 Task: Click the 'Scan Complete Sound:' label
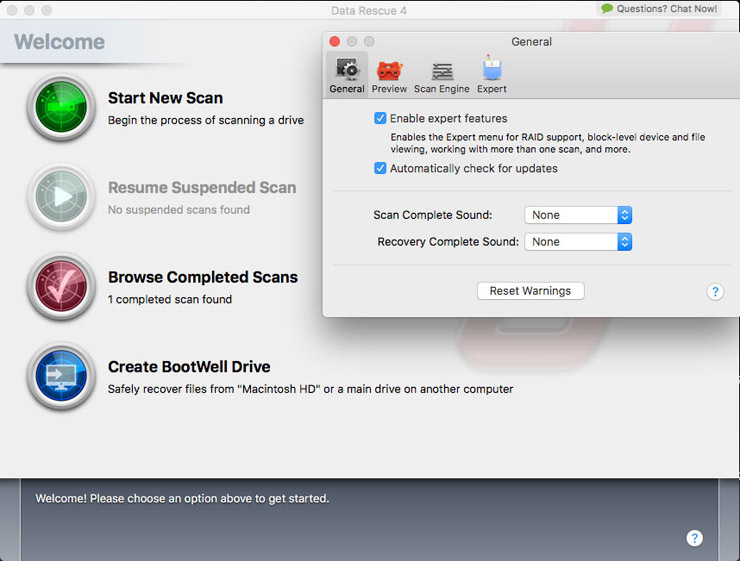tap(433, 215)
